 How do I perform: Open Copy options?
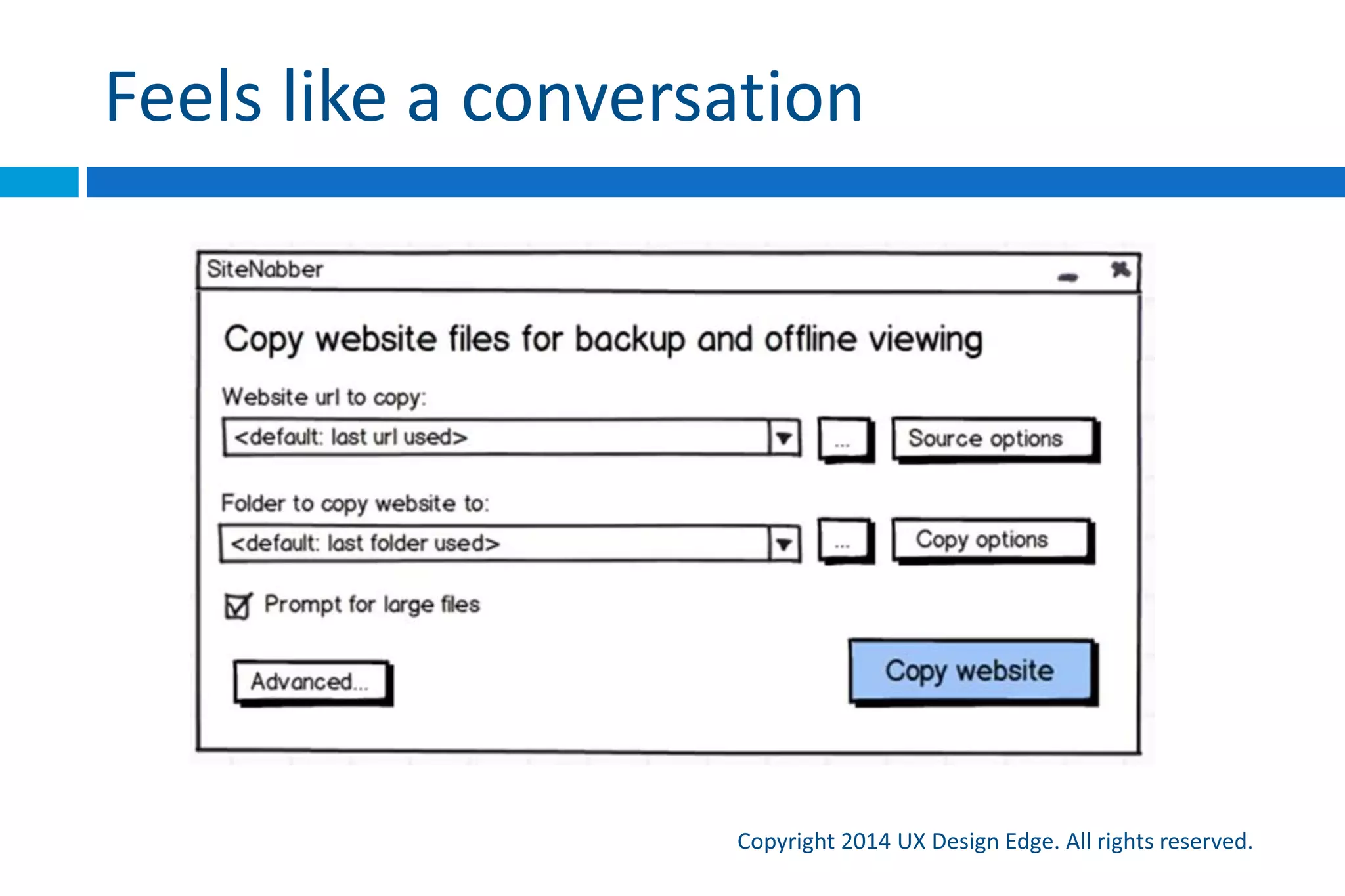(x=992, y=541)
